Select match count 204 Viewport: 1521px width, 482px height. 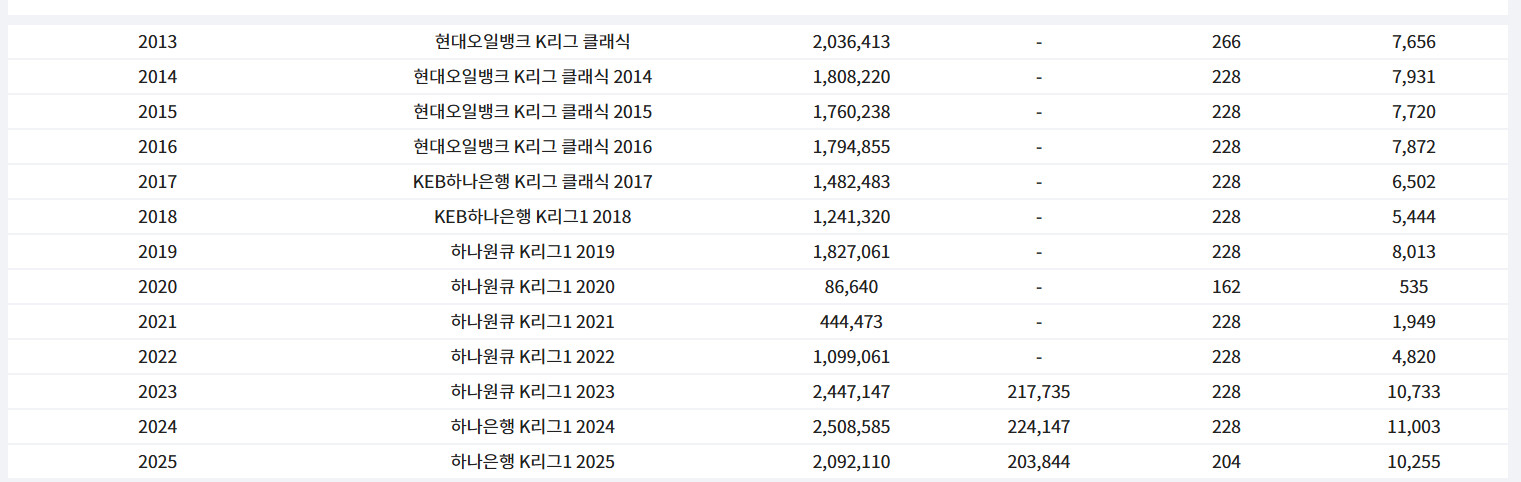click(1225, 462)
